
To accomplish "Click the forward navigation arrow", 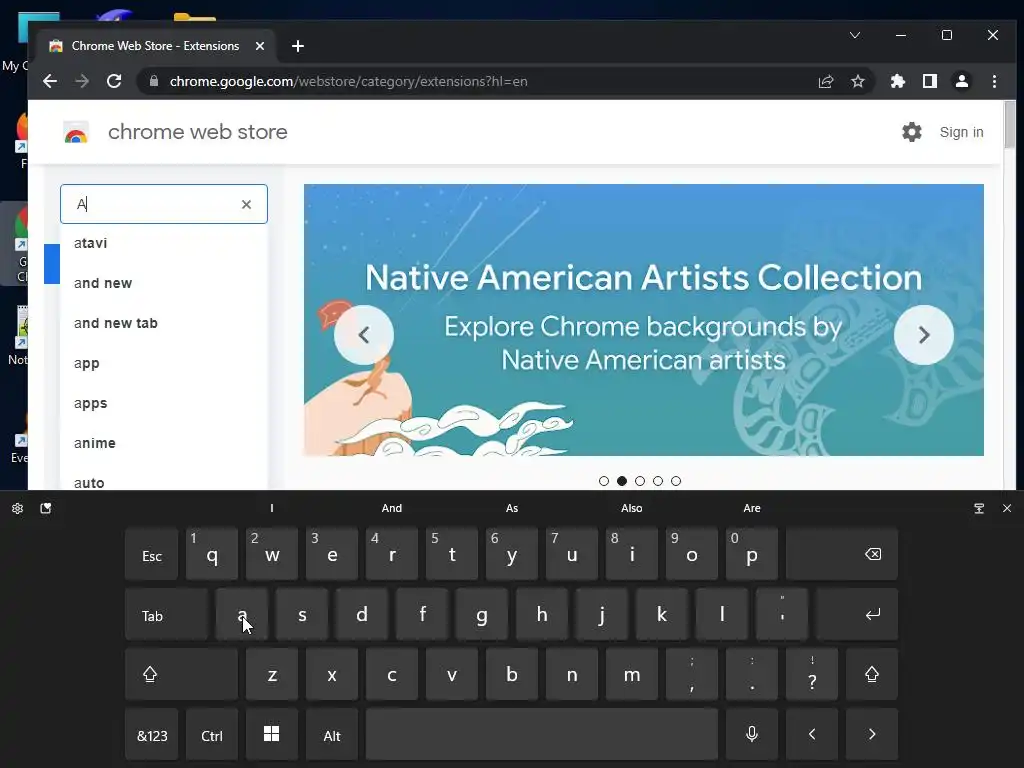I will (x=82, y=81).
